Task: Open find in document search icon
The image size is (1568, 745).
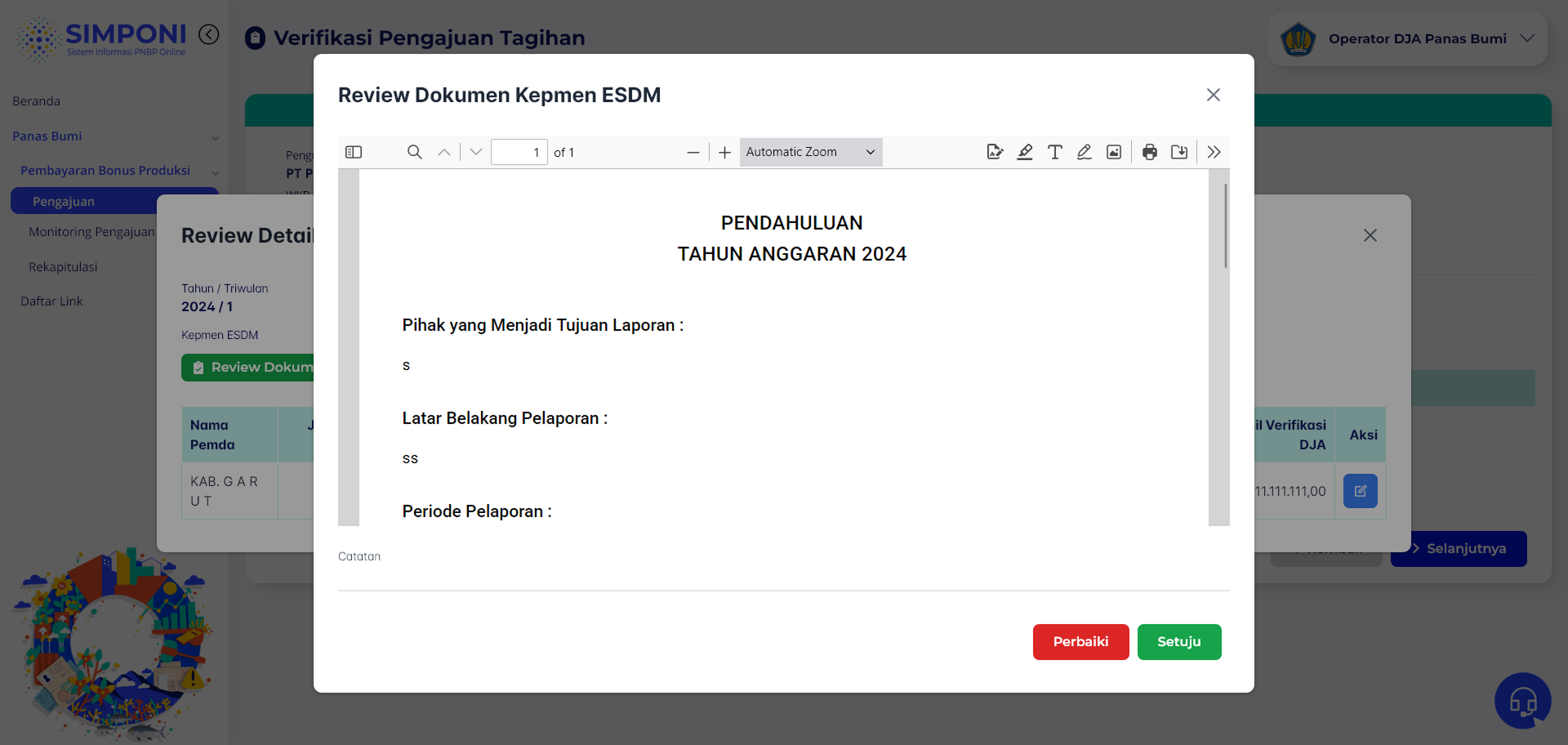Action: pos(415,152)
